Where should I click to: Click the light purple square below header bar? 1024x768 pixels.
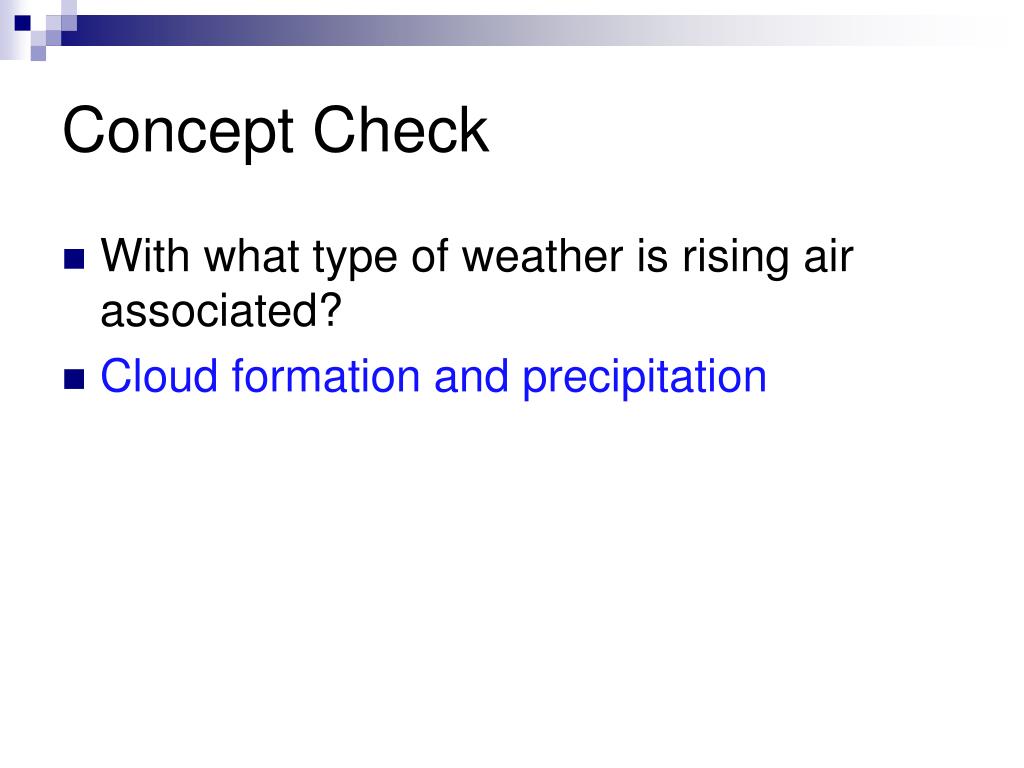[x=38, y=53]
